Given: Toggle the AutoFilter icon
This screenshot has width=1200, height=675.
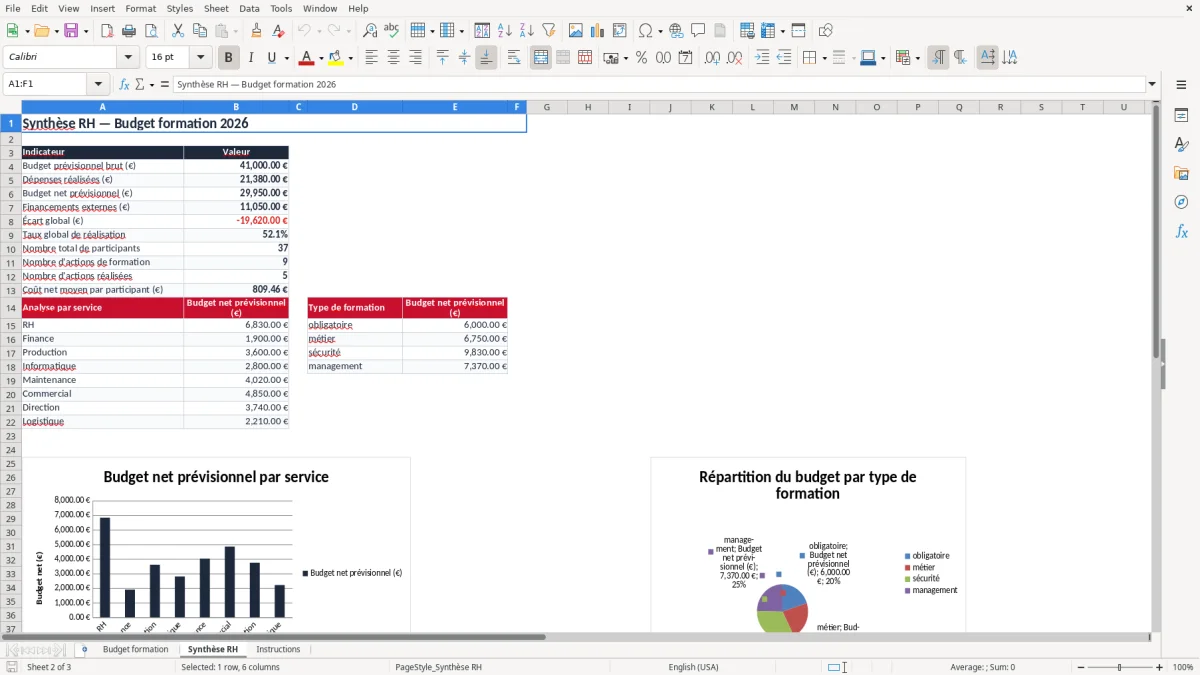Looking at the screenshot, I should 548,31.
